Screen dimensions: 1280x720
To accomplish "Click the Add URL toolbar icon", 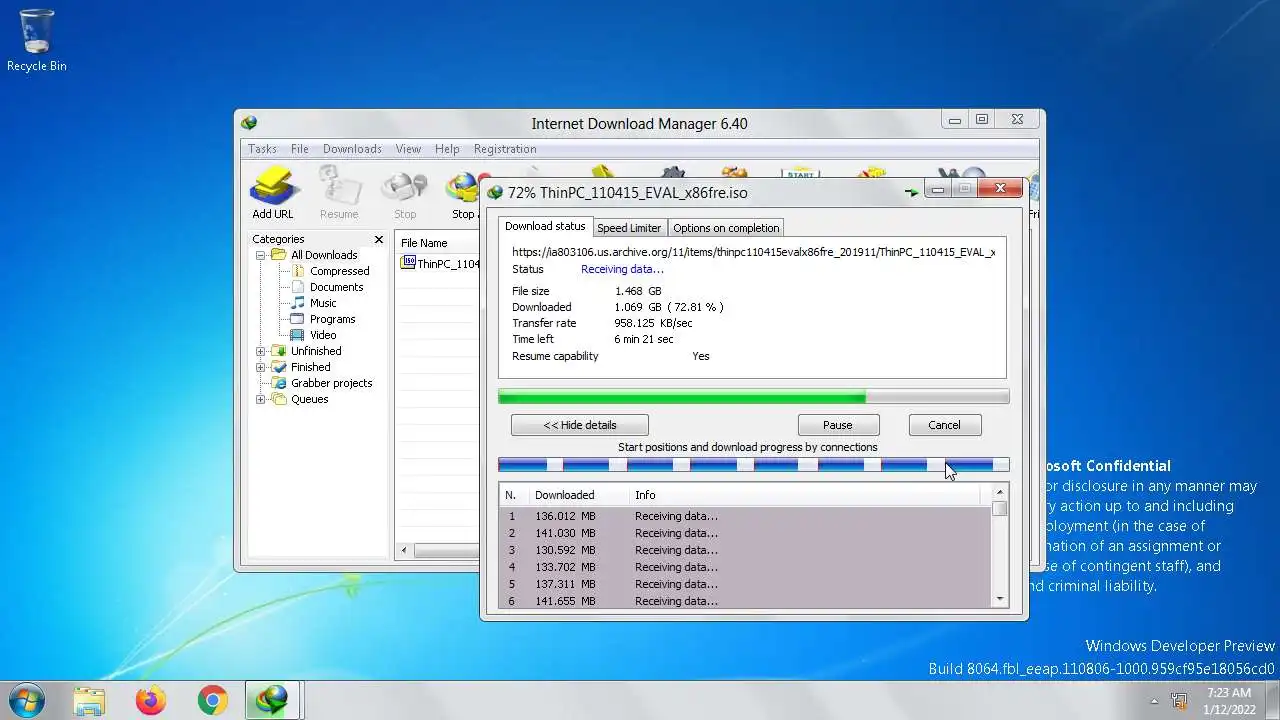I will 273,193.
